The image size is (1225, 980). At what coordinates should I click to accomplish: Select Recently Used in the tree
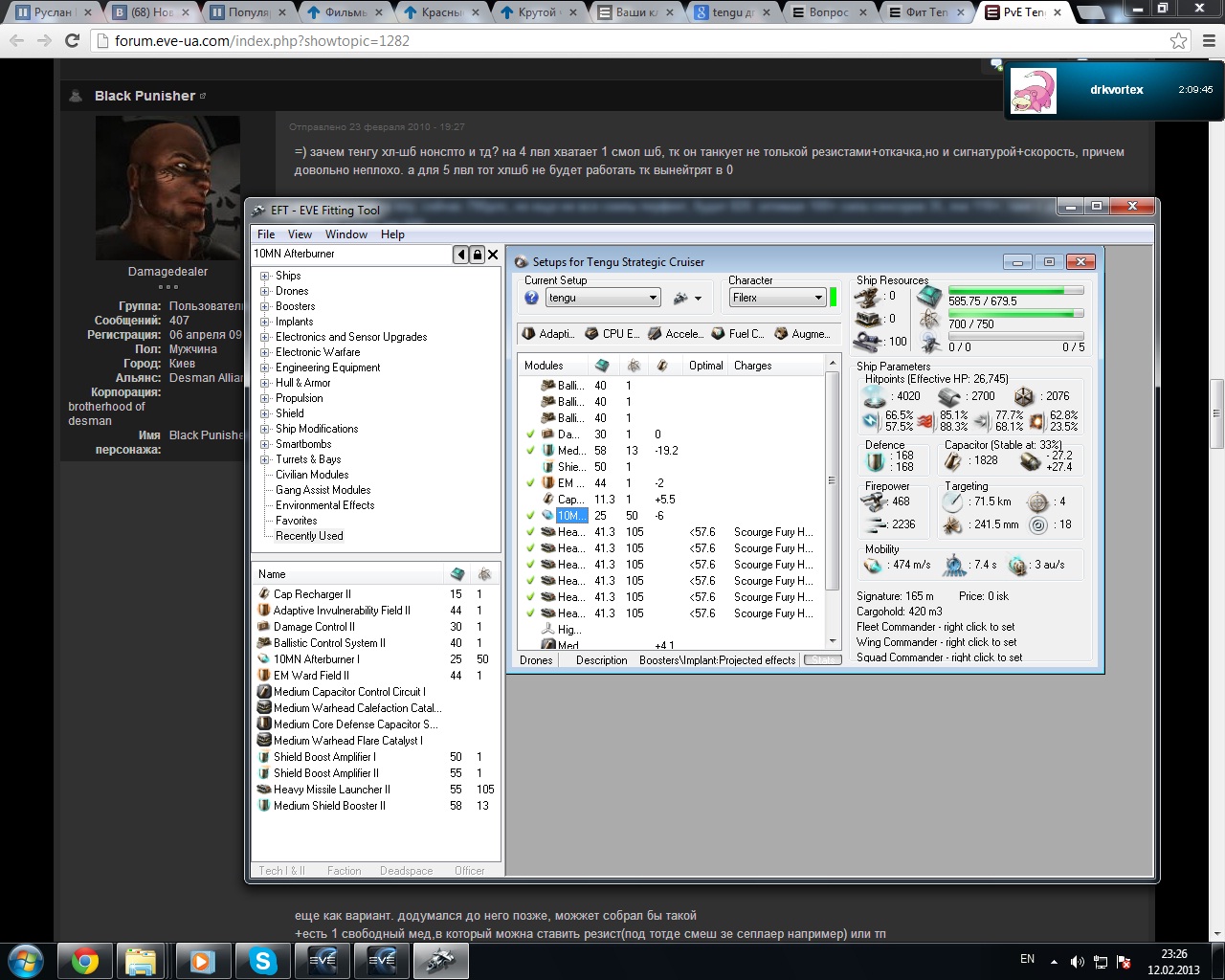309,536
